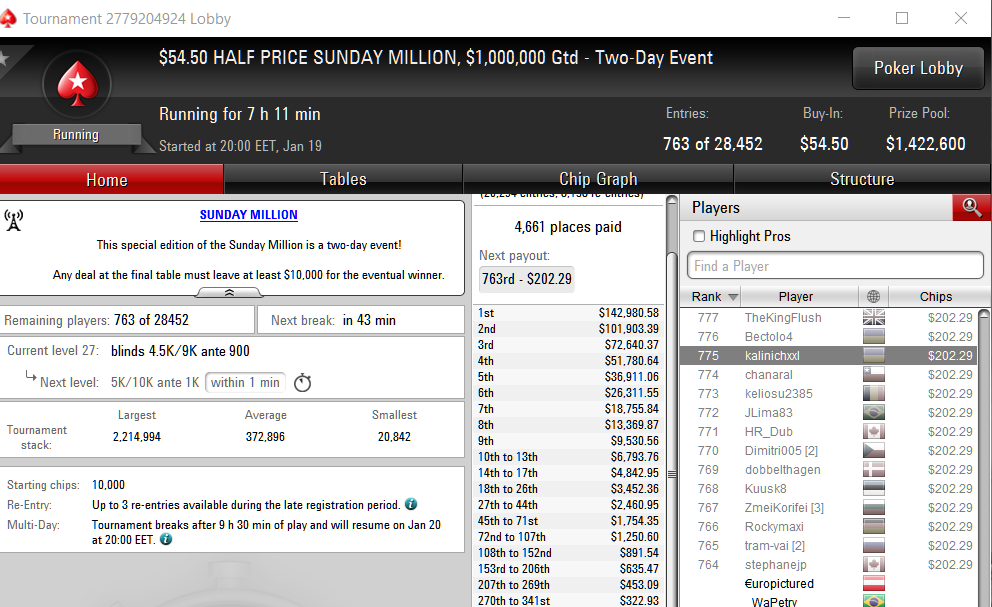This screenshot has width=992, height=607.
Task: Click dobbelthagen's Denmark flag
Action: (874, 470)
